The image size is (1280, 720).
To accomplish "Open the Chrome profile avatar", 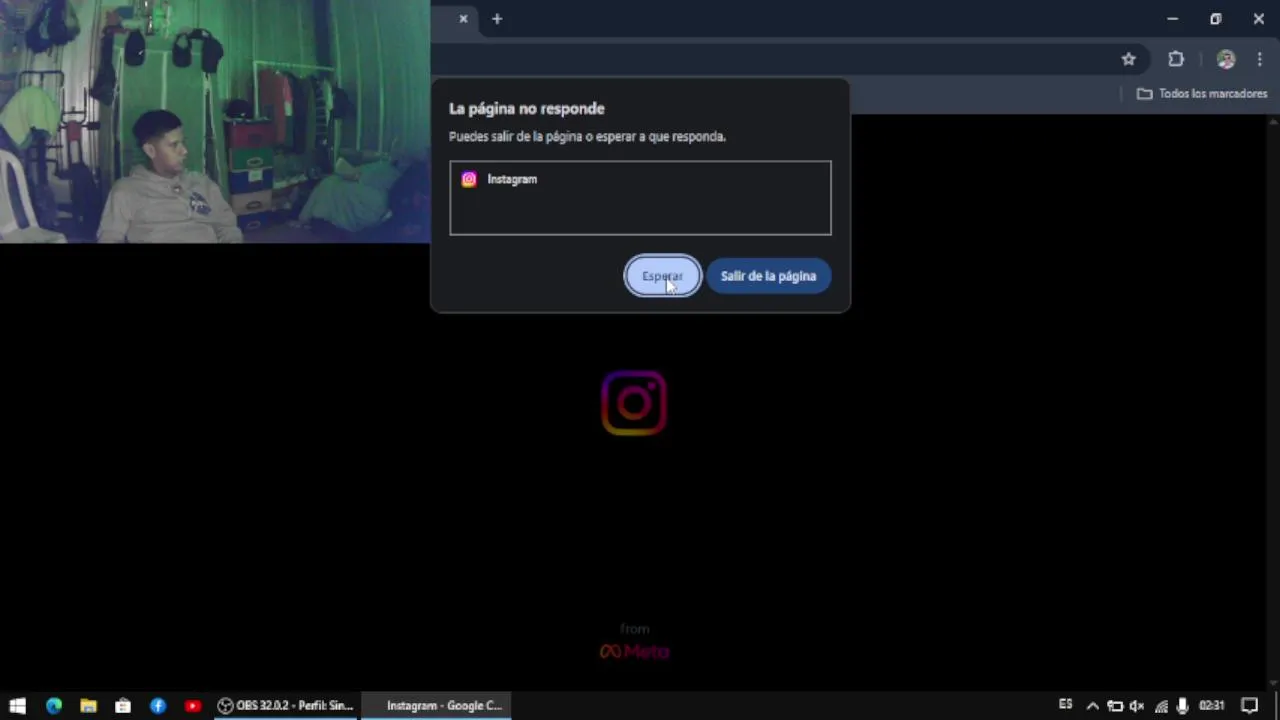I will tap(1226, 59).
